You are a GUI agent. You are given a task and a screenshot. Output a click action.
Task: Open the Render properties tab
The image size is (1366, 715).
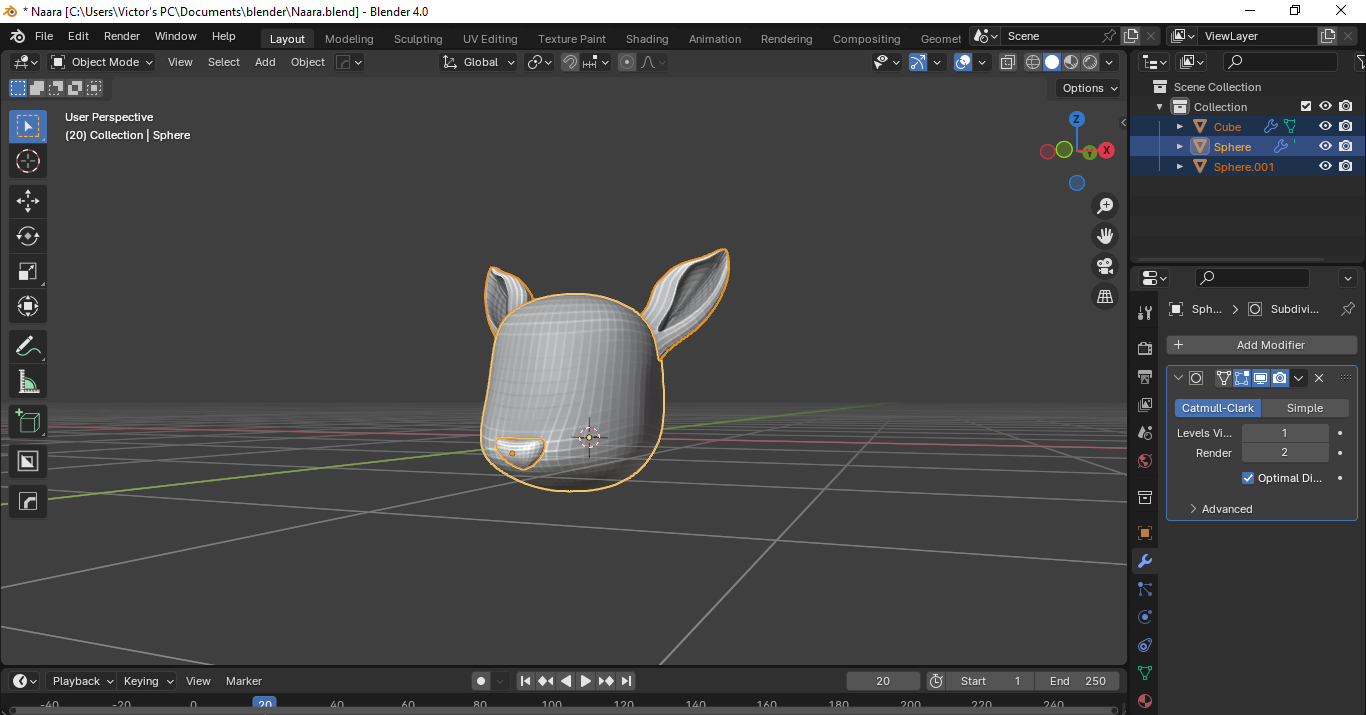tap(1145, 348)
